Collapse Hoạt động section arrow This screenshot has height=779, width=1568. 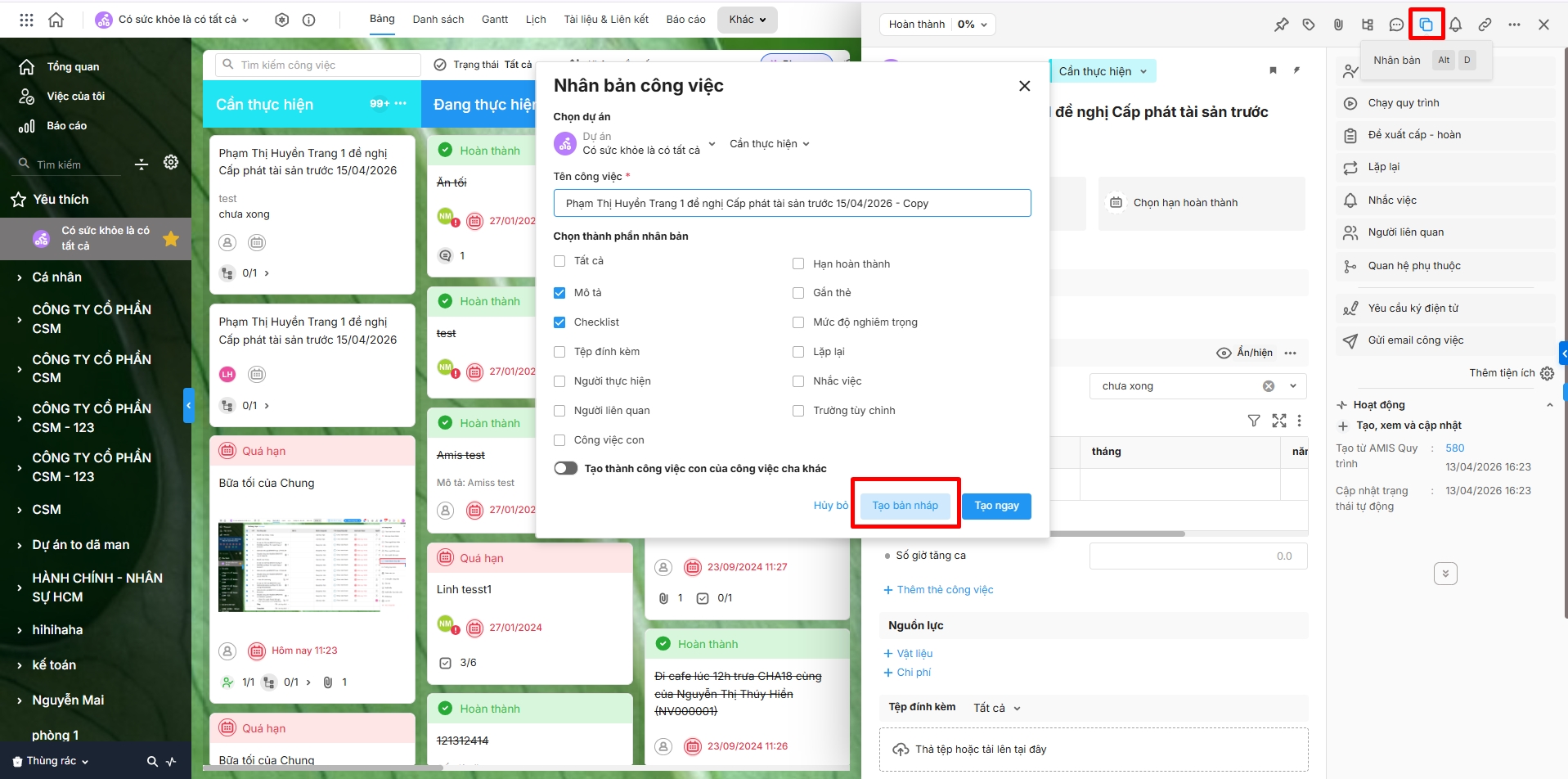coord(1549,405)
